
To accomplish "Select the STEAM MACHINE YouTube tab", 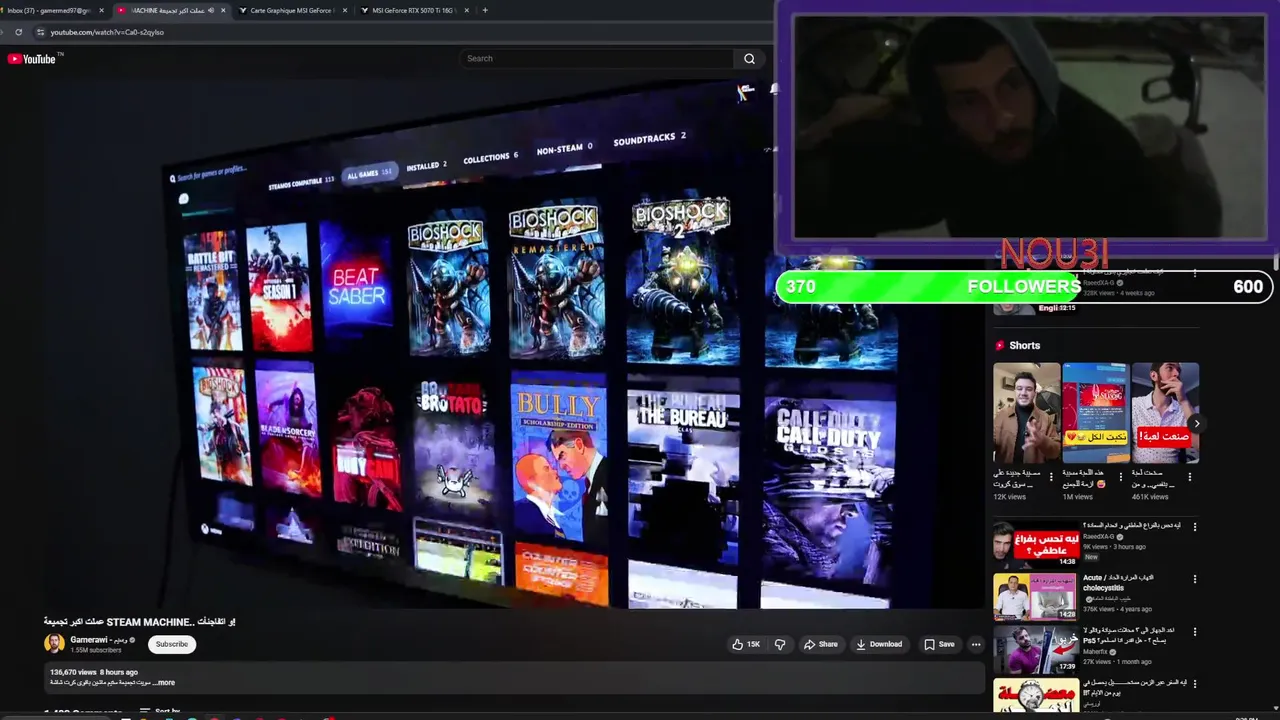I will (168, 10).
